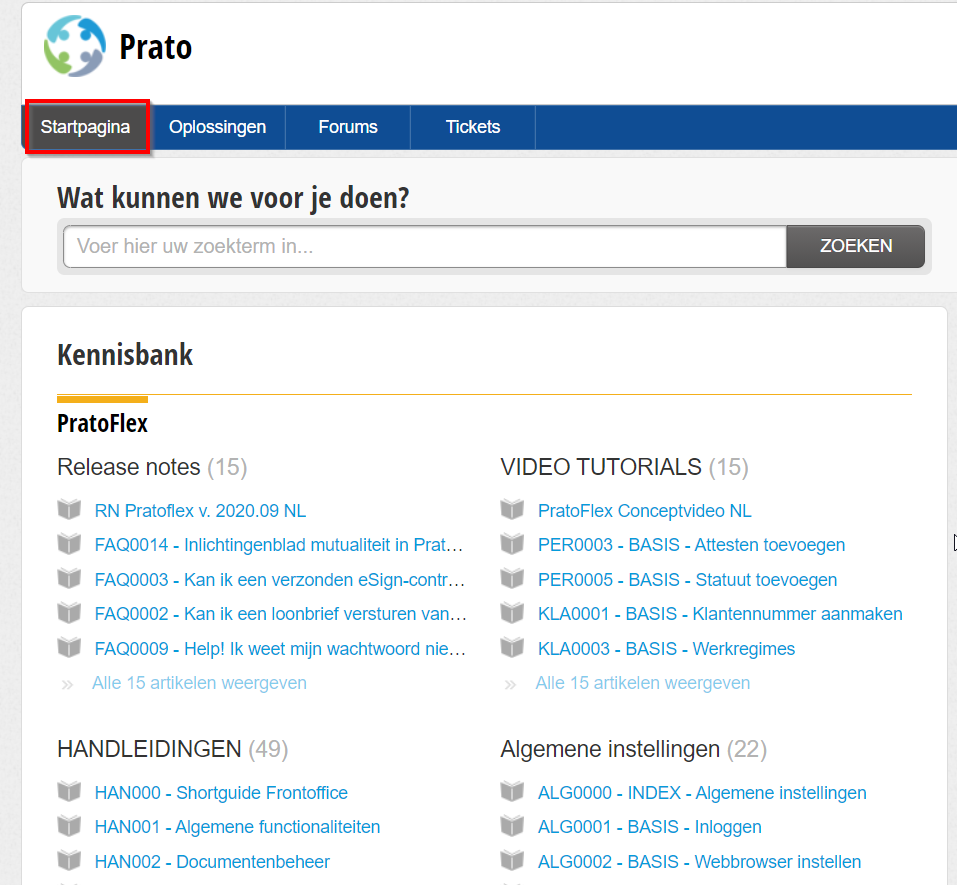The width and height of the screenshot is (957, 885).
Task: Open HAN001 Algemene functionaliteiten article
Action: (x=237, y=827)
